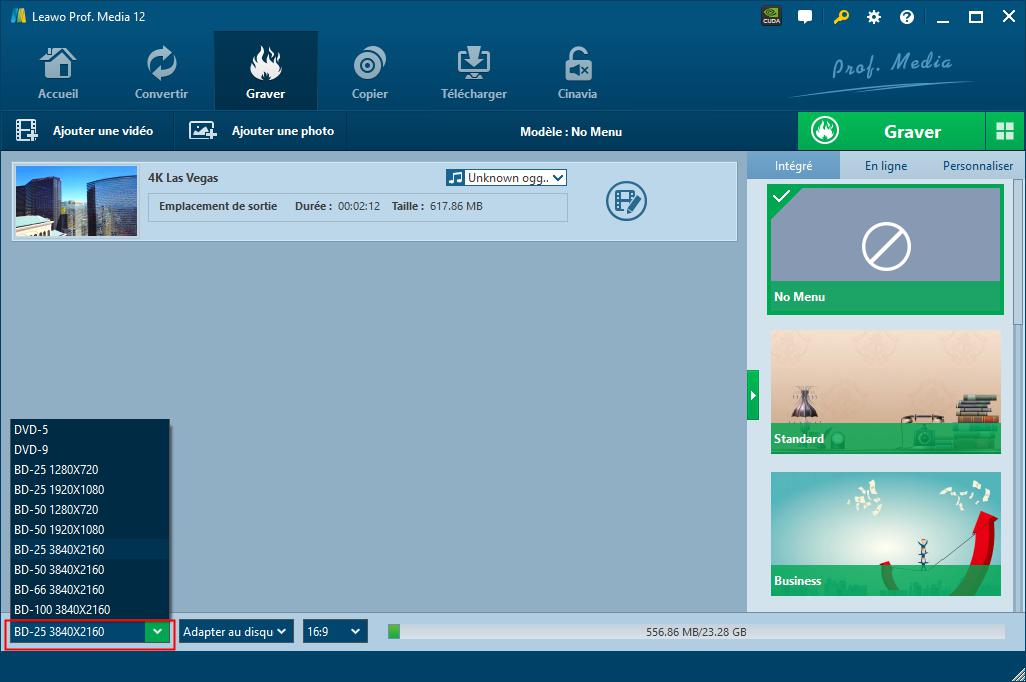This screenshot has width=1026, height=682.
Task: Click the 556.86 MB/23.28 GB text
Action: [696, 632]
